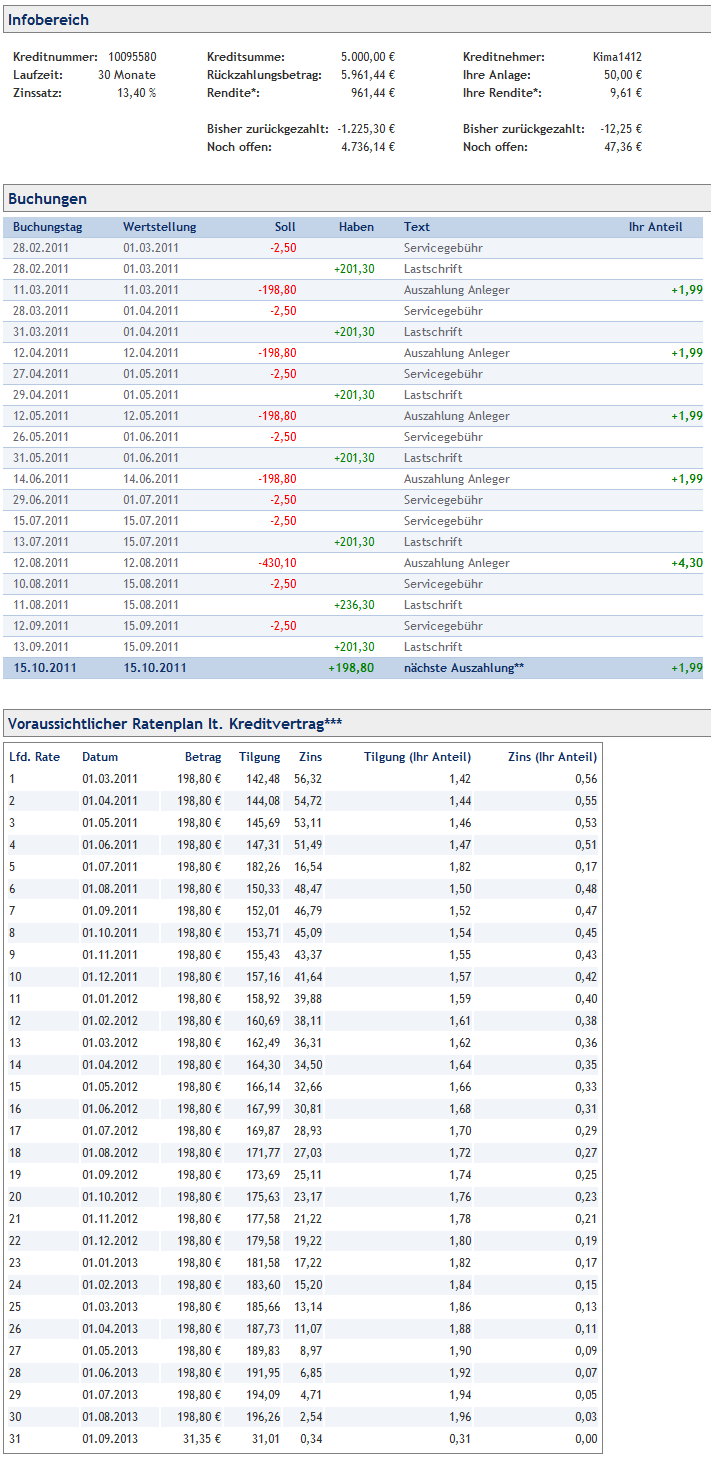The height and width of the screenshot is (1458, 711).
Task: Click the final Tilgung value 31,01
Action: (x=267, y=1439)
